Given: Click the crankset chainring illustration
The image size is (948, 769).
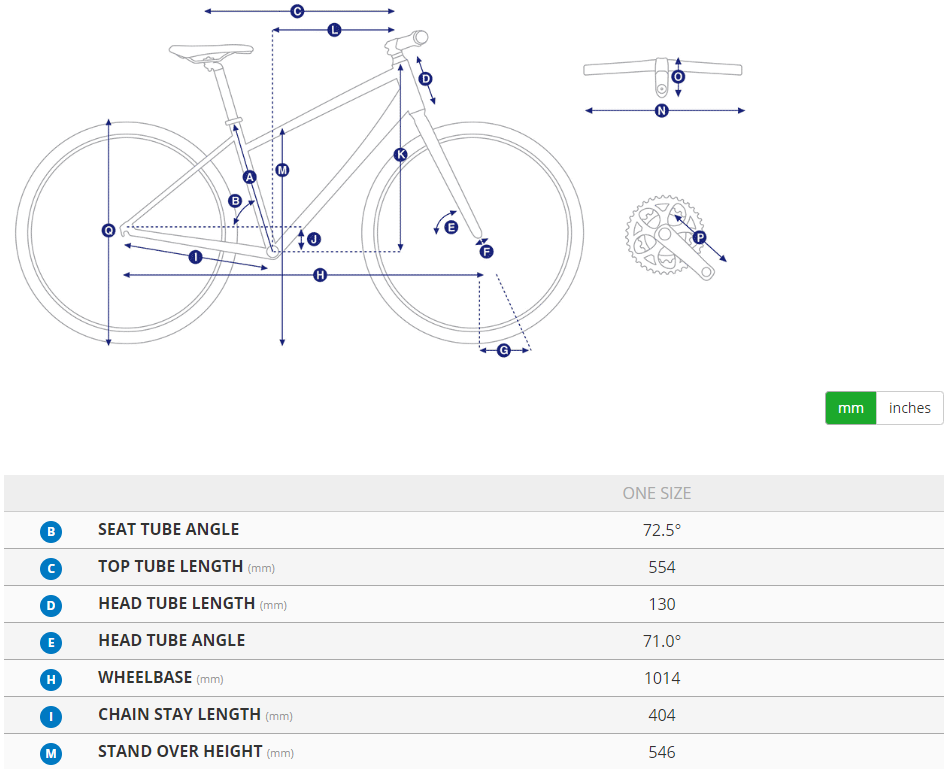Looking at the screenshot, I should point(652,236).
